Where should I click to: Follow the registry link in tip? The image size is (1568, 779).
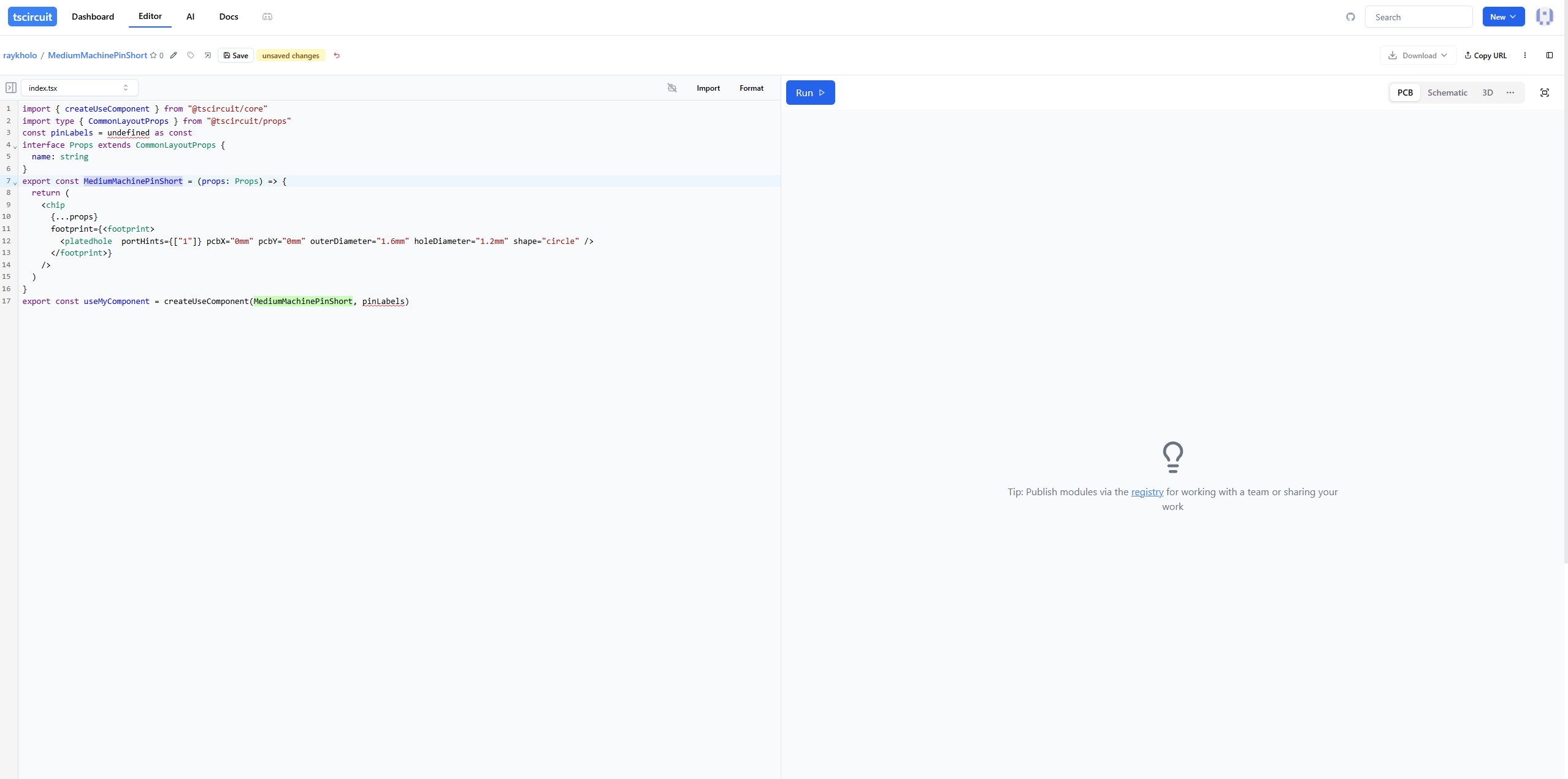coord(1147,492)
